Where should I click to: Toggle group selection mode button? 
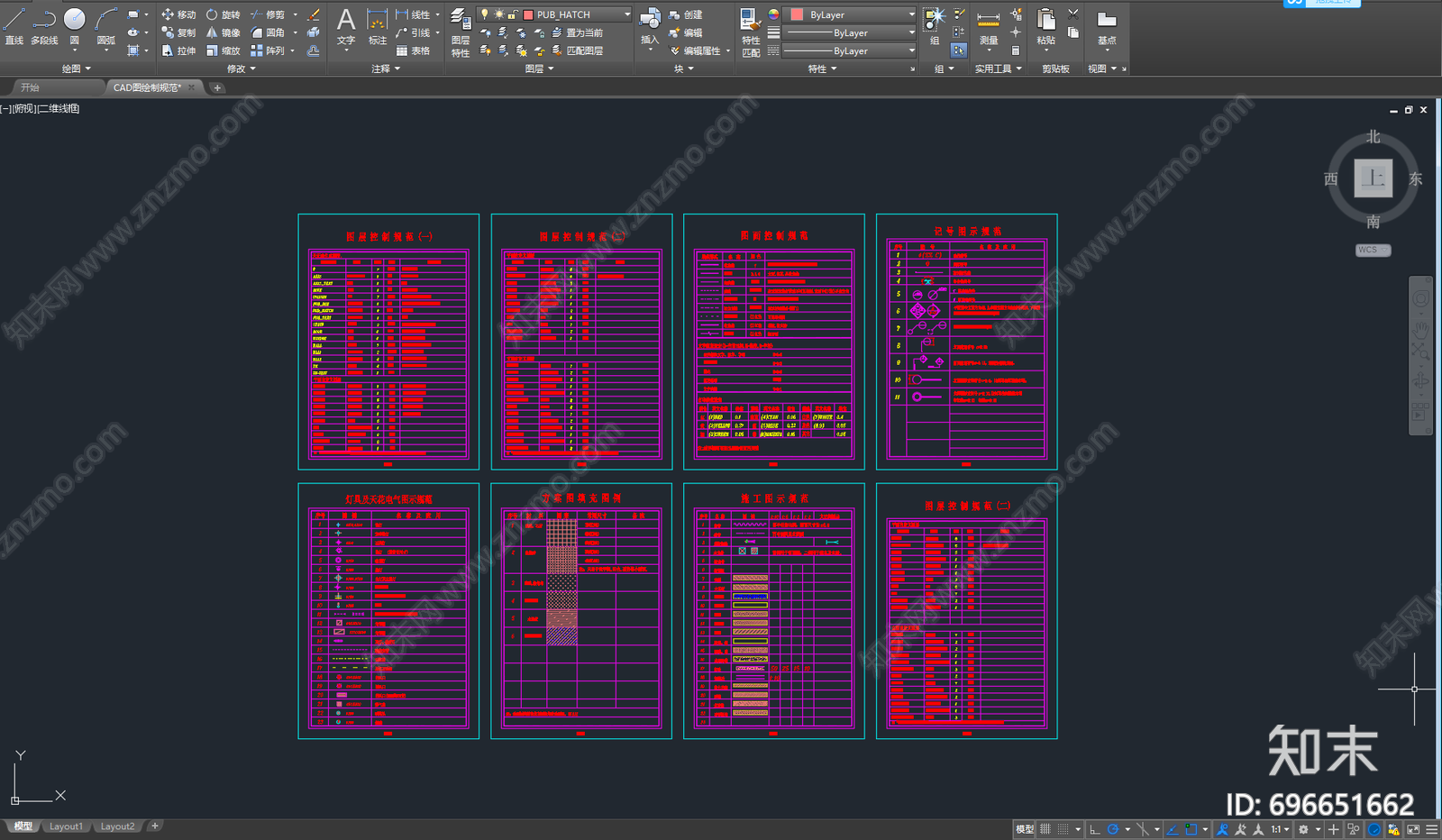[959, 50]
